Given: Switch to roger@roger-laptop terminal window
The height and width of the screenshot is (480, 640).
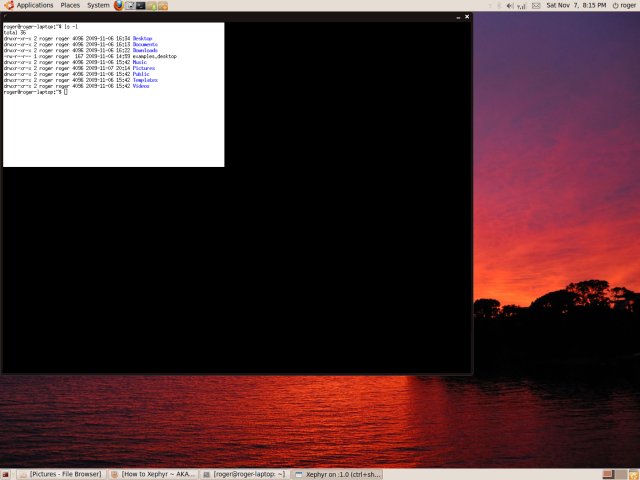Looking at the screenshot, I should (x=245, y=474).
